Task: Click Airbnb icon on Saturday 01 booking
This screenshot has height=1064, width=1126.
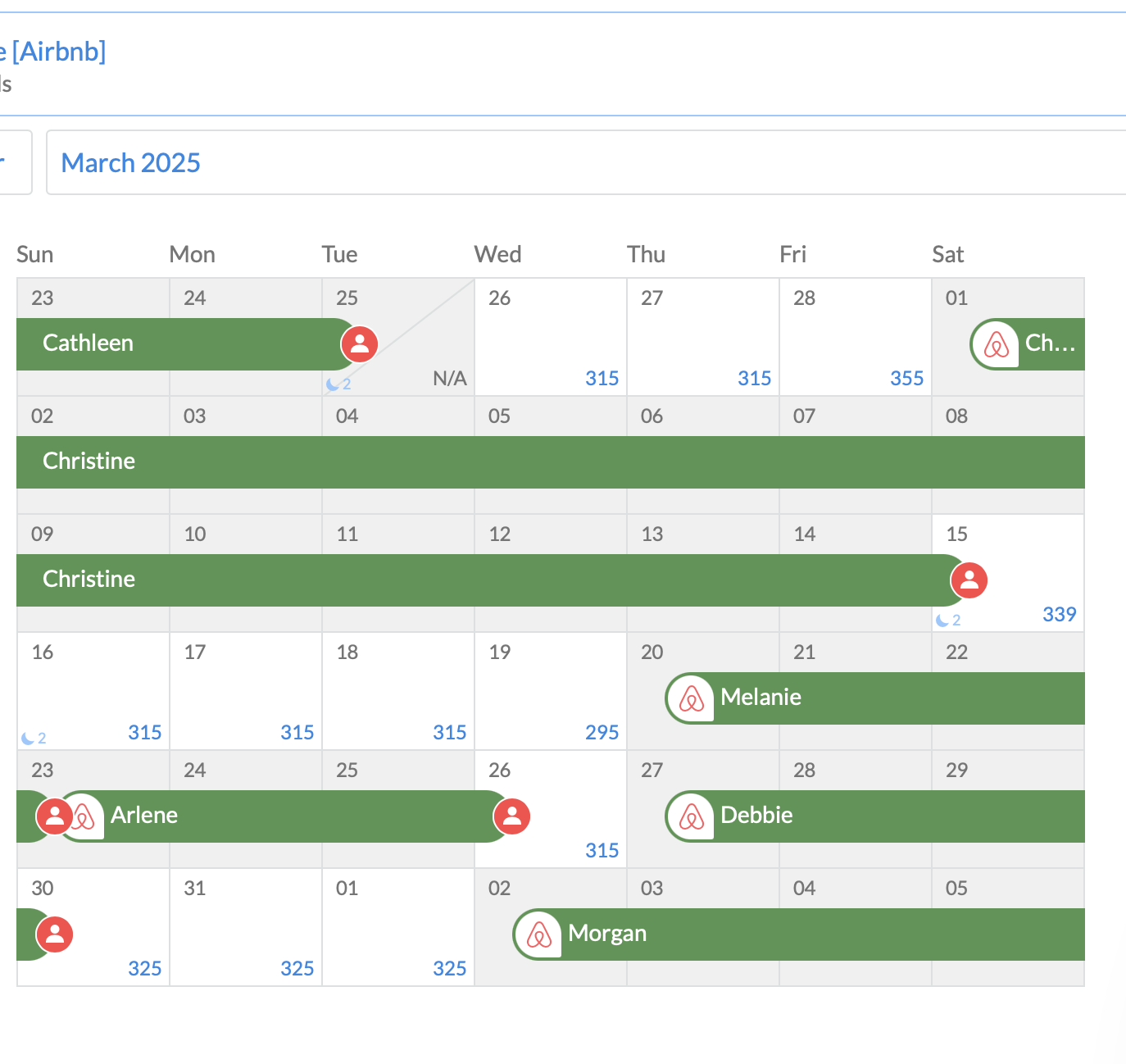Action: click(x=996, y=344)
